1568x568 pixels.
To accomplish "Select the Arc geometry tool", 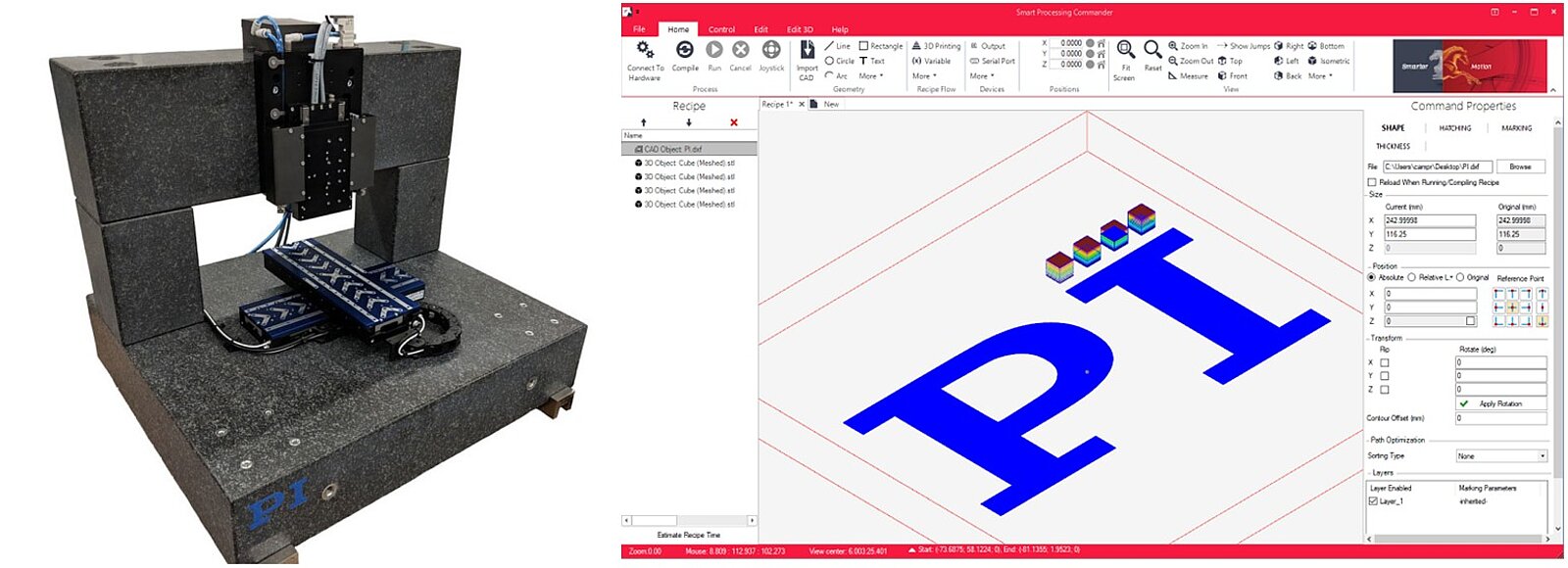I will click(836, 75).
